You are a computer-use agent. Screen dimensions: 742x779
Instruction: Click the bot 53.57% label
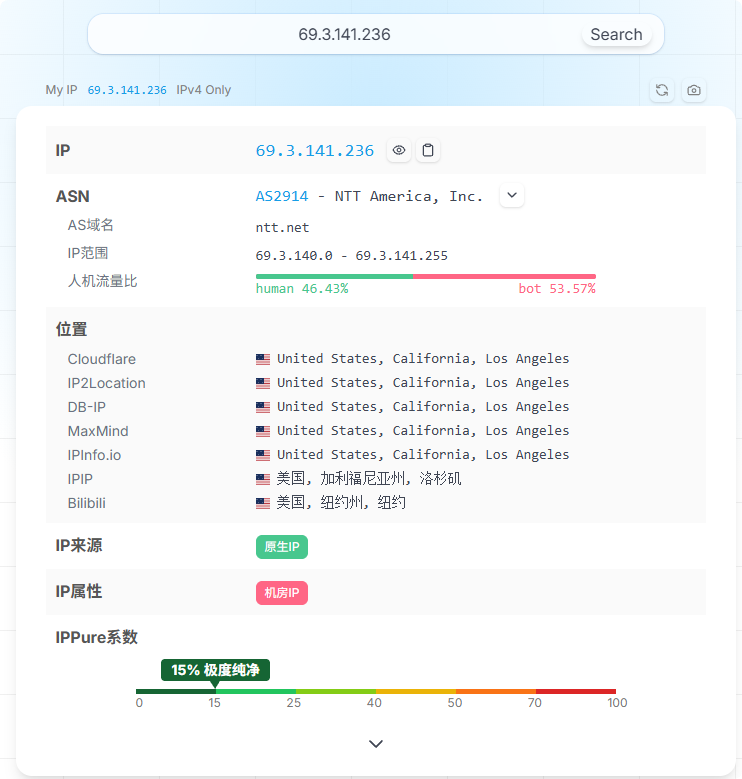tap(557, 289)
